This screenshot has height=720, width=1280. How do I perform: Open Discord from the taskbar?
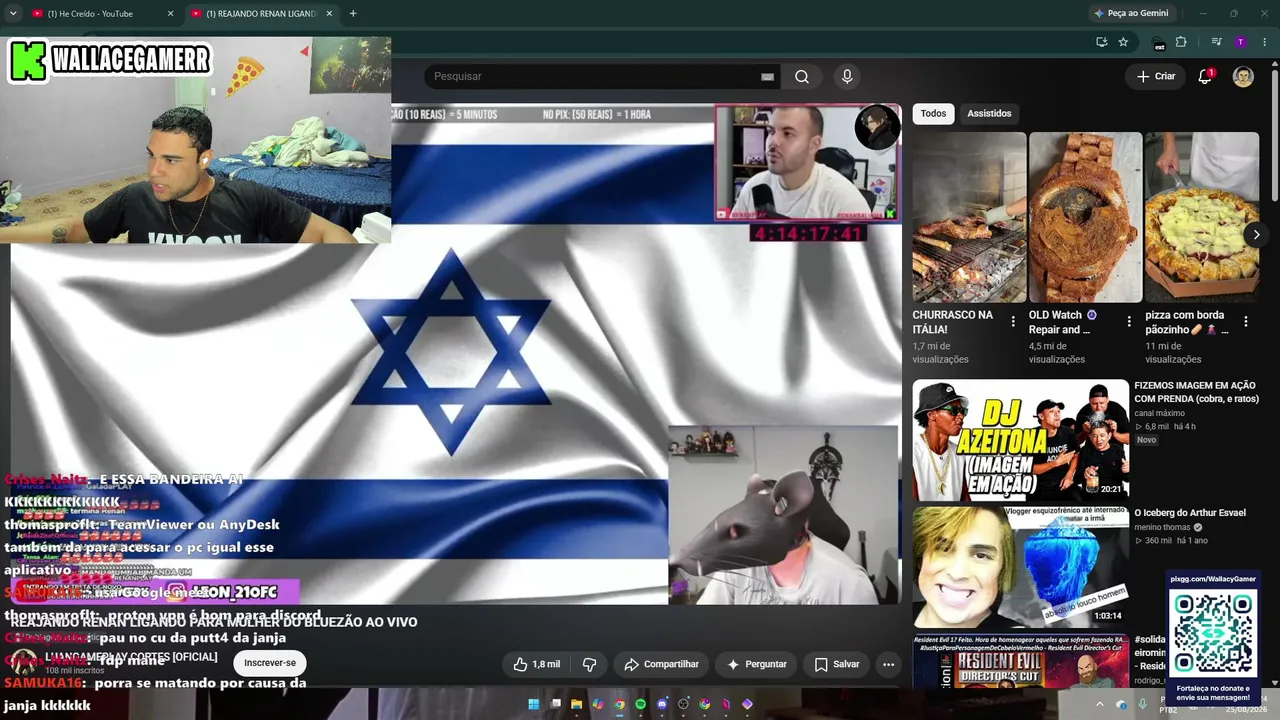click(x=662, y=704)
